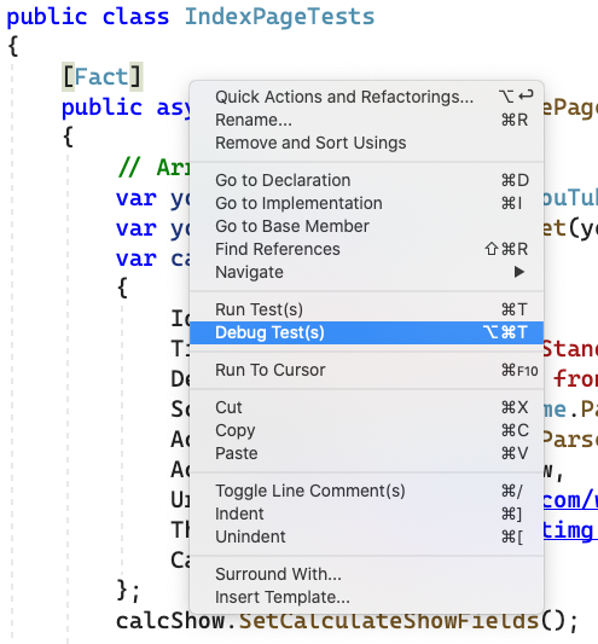Select Run To Cursor
The width and height of the screenshot is (598, 644).
tap(366, 370)
